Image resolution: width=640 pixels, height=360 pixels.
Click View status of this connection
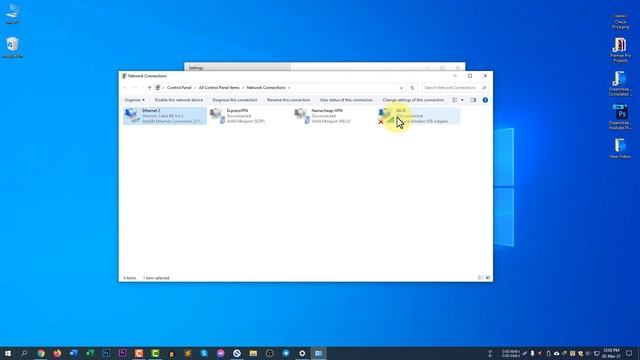[346, 100]
